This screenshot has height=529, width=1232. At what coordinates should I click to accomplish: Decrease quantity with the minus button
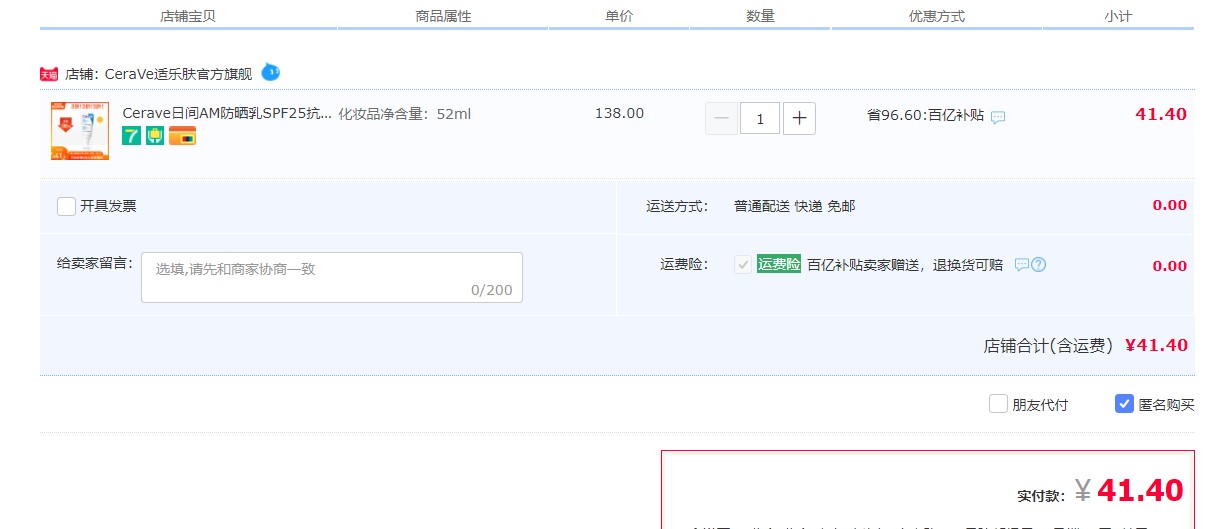pos(721,119)
